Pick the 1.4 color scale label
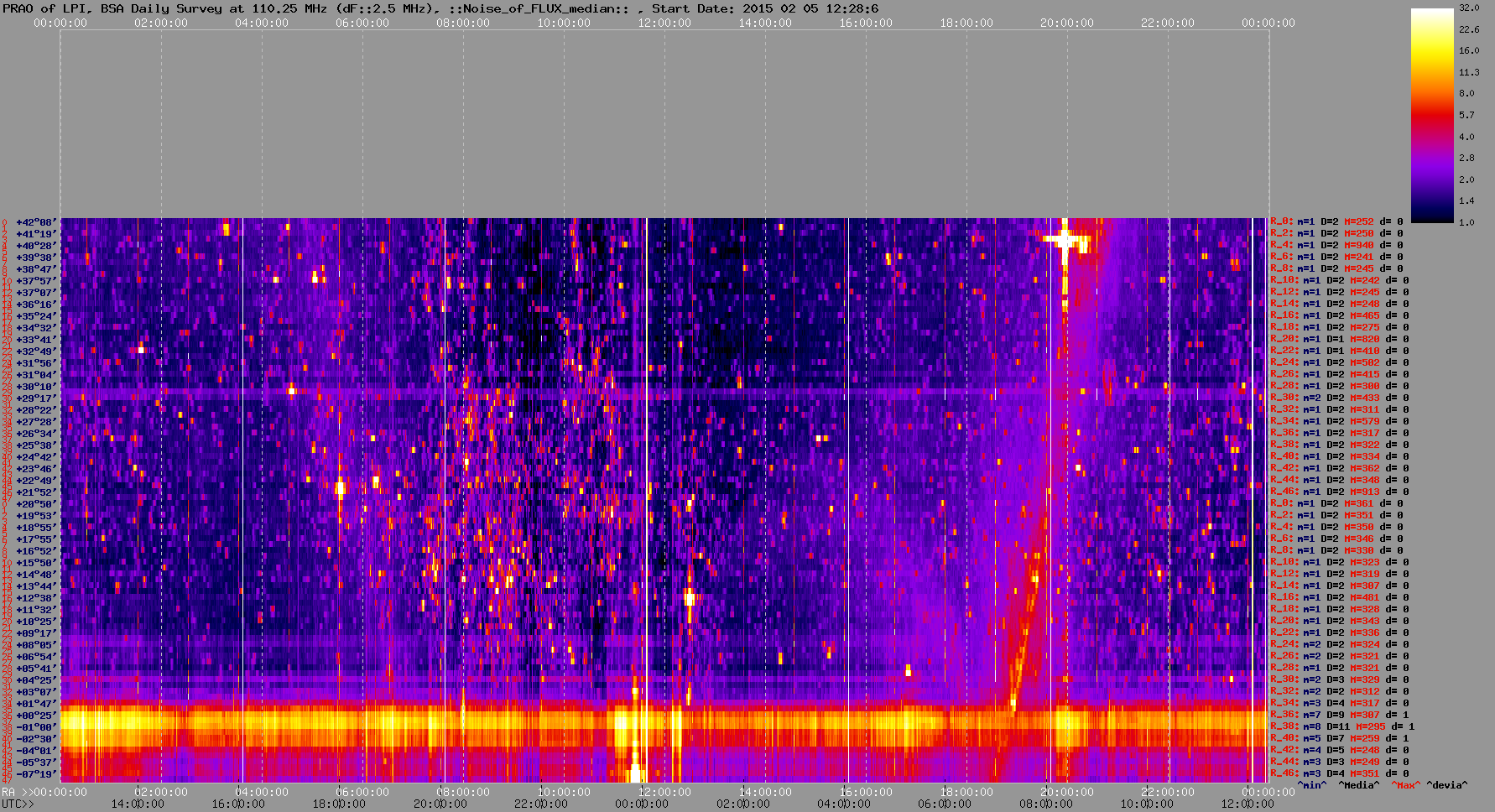 [x=1466, y=201]
